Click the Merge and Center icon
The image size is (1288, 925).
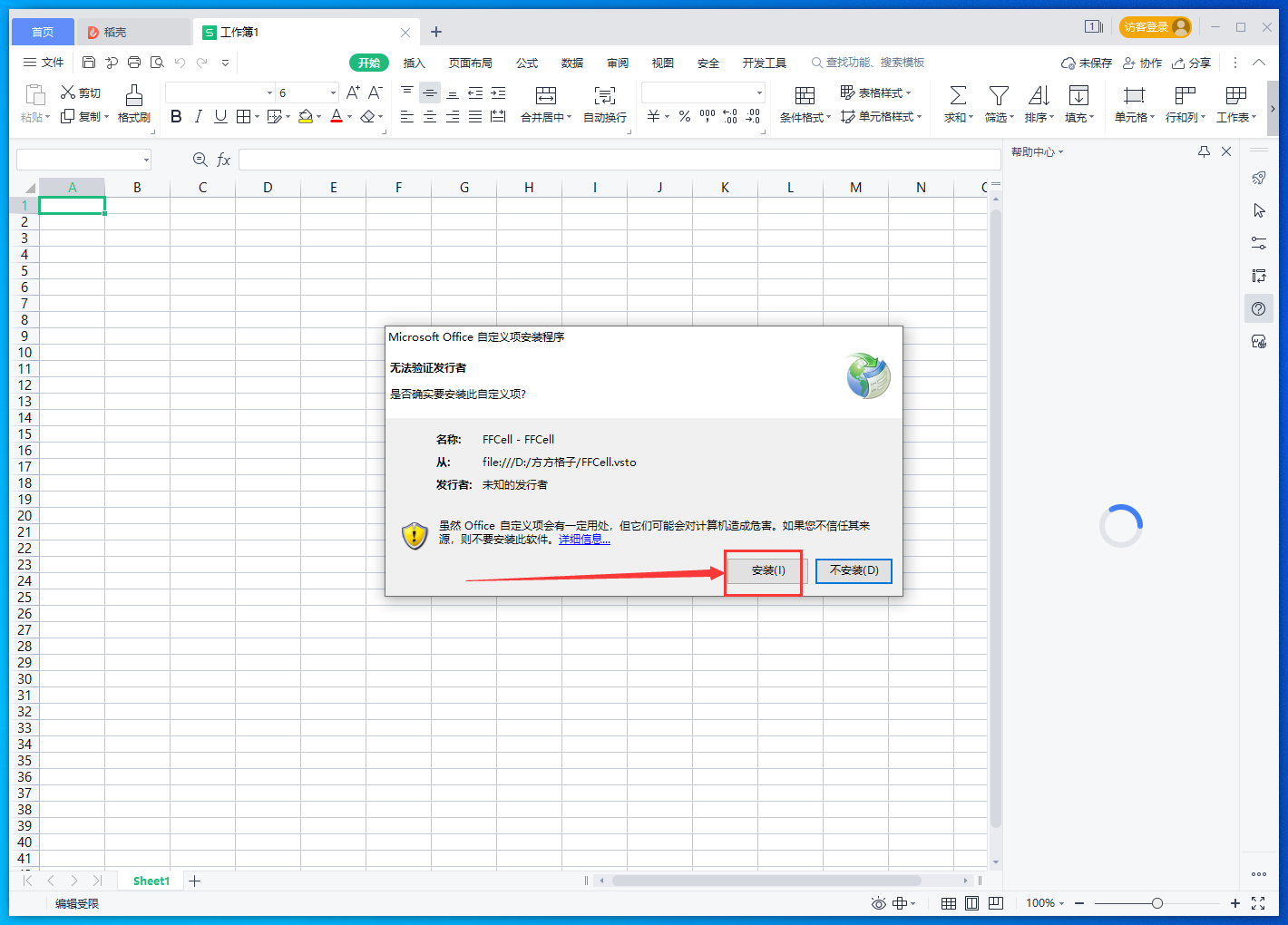click(x=546, y=95)
